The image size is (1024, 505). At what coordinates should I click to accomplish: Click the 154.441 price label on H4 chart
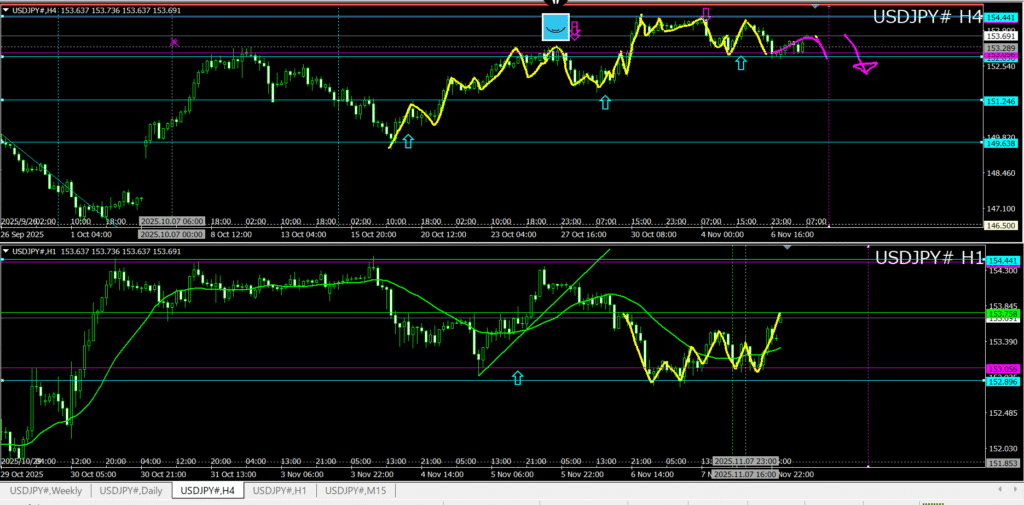(x=1001, y=18)
